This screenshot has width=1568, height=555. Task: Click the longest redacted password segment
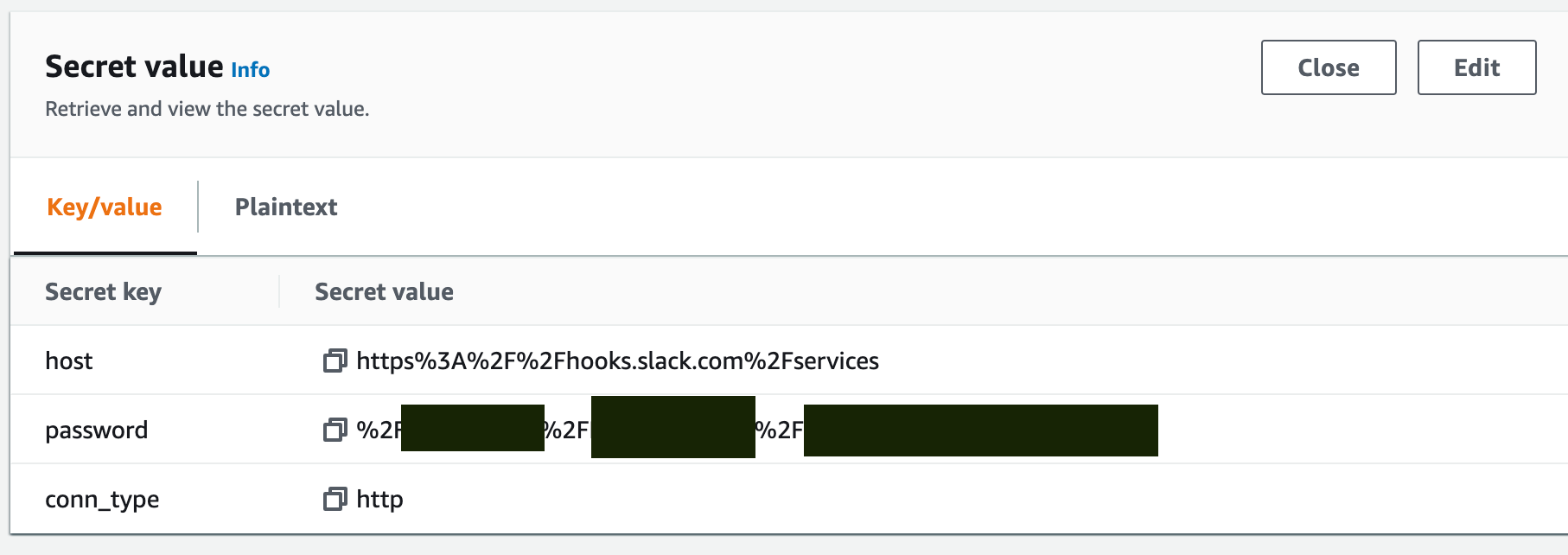click(980, 430)
